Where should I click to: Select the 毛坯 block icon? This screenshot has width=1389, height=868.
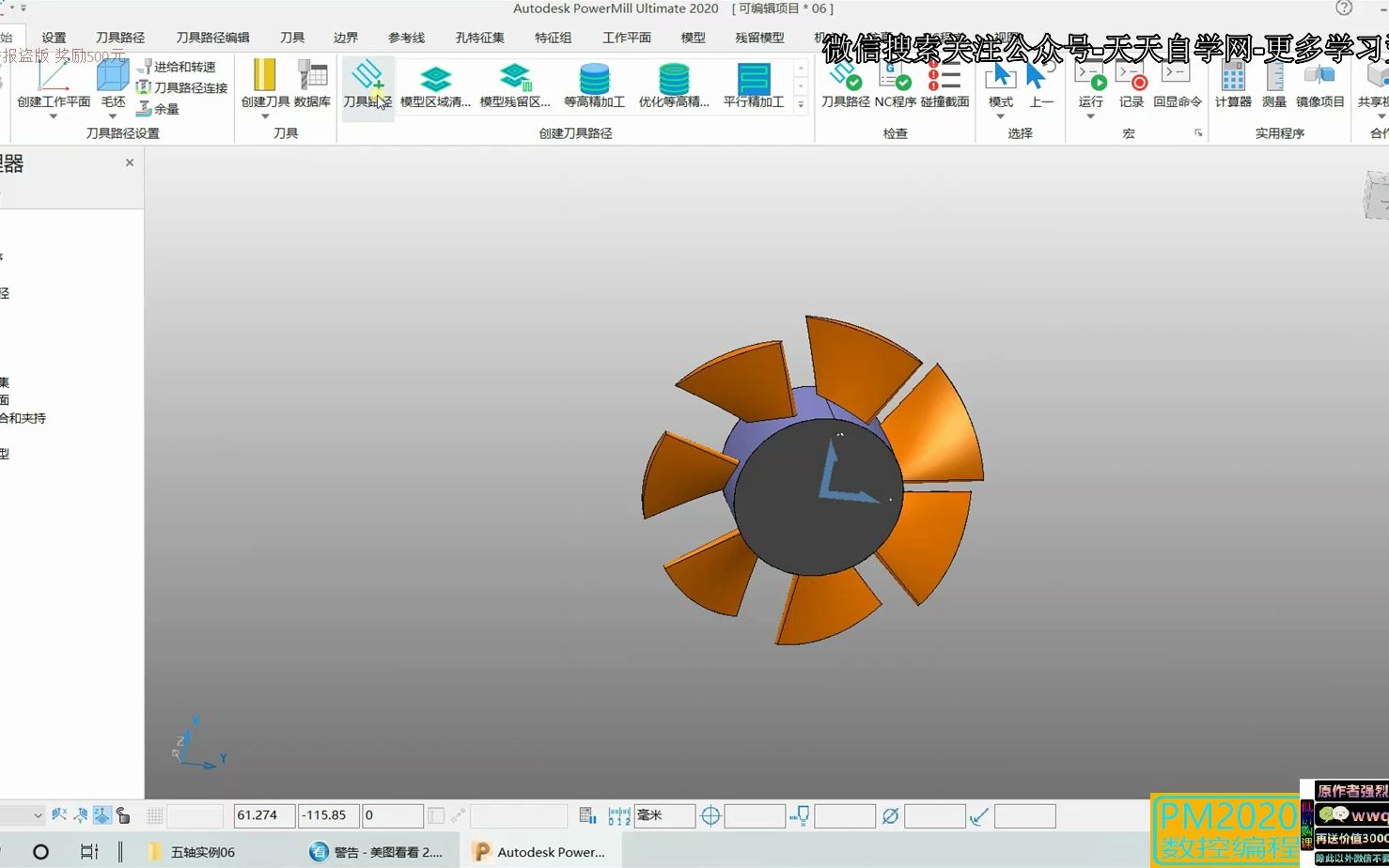point(113,76)
